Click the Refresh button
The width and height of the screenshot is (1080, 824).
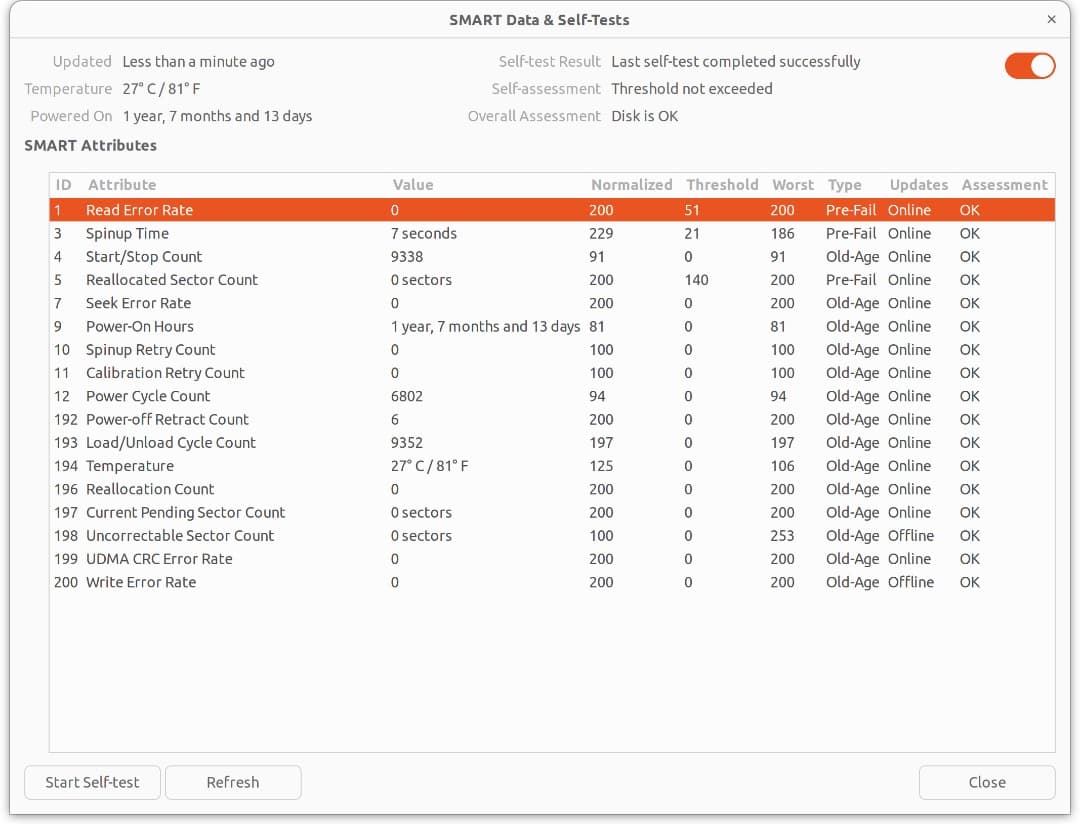coord(233,782)
